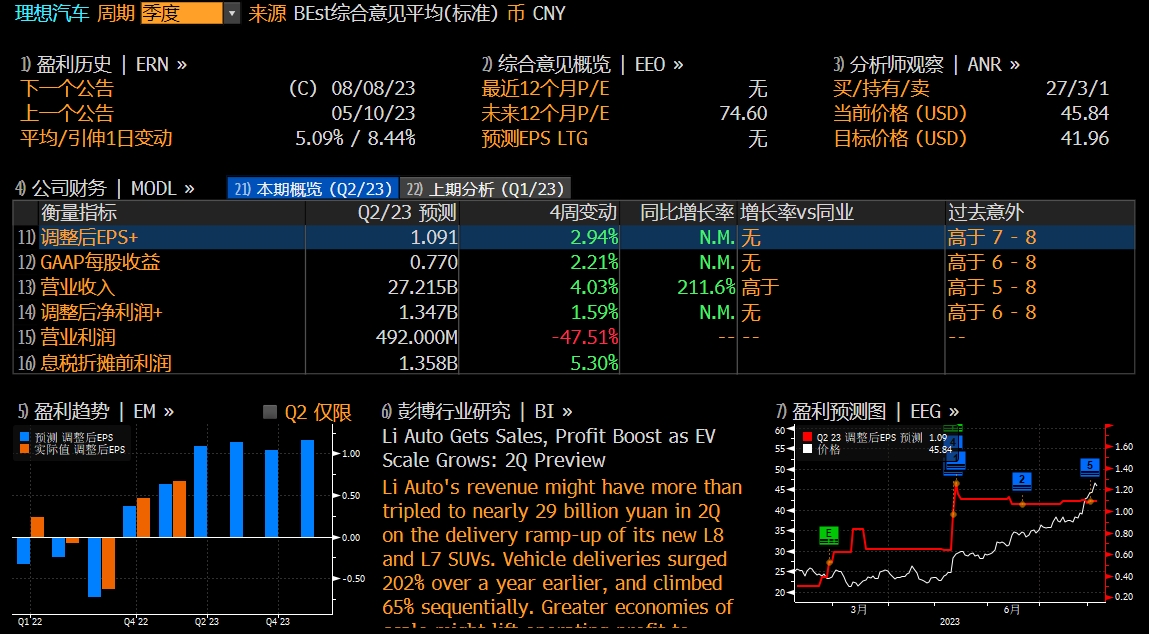Viewport: 1149px width, 634px height.
Task: Click the 过去意外 column header
Action: pyautogui.click(x=986, y=213)
